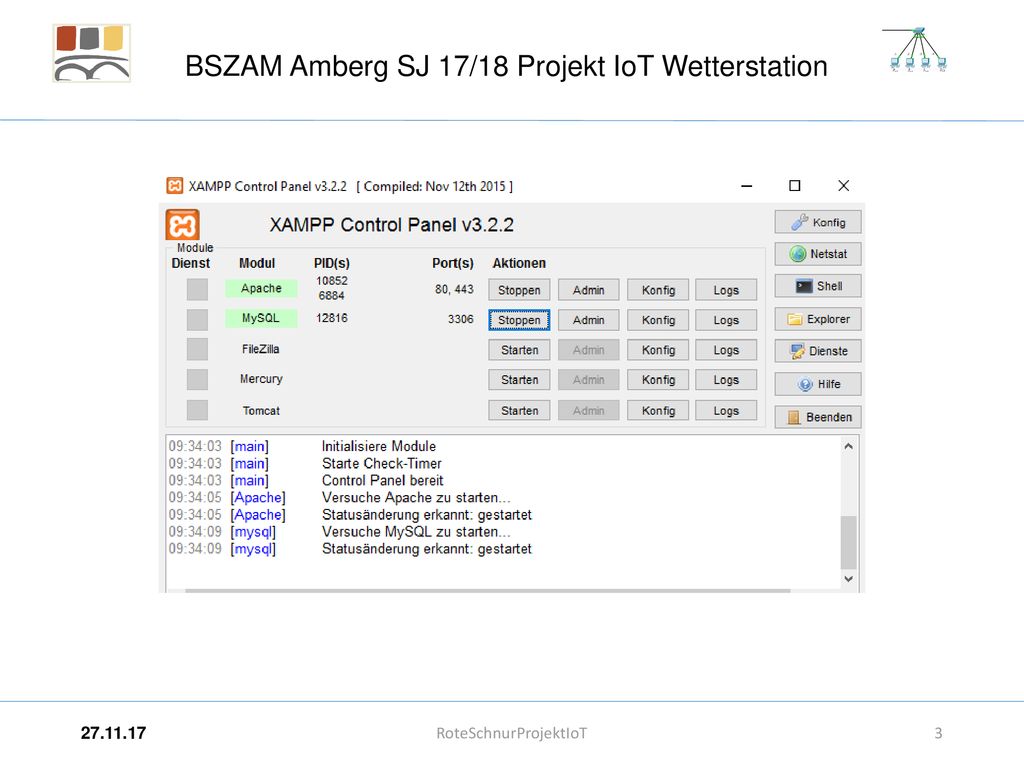Open the Dienste services button
The height and width of the screenshot is (768, 1024).
pyautogui.click(x=818, y=351)
